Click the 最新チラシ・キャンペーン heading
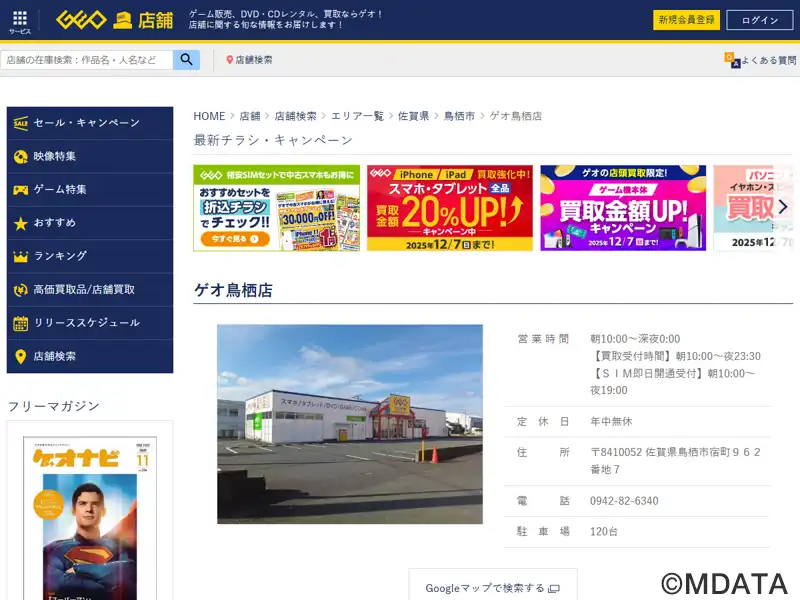The image size is (800, 600). click(273, 140)
